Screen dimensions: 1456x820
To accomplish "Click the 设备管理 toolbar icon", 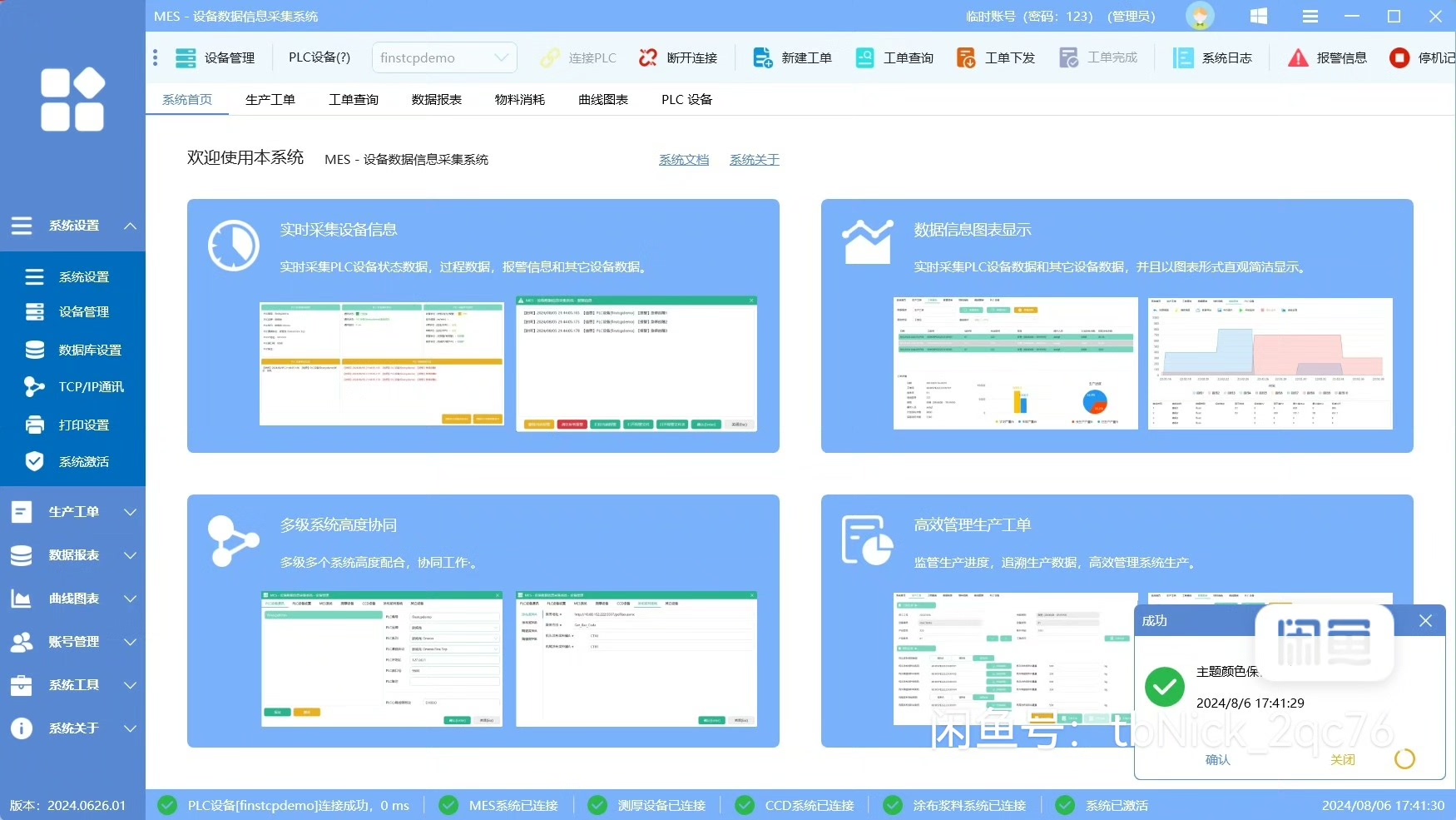I will coord(186,57).
